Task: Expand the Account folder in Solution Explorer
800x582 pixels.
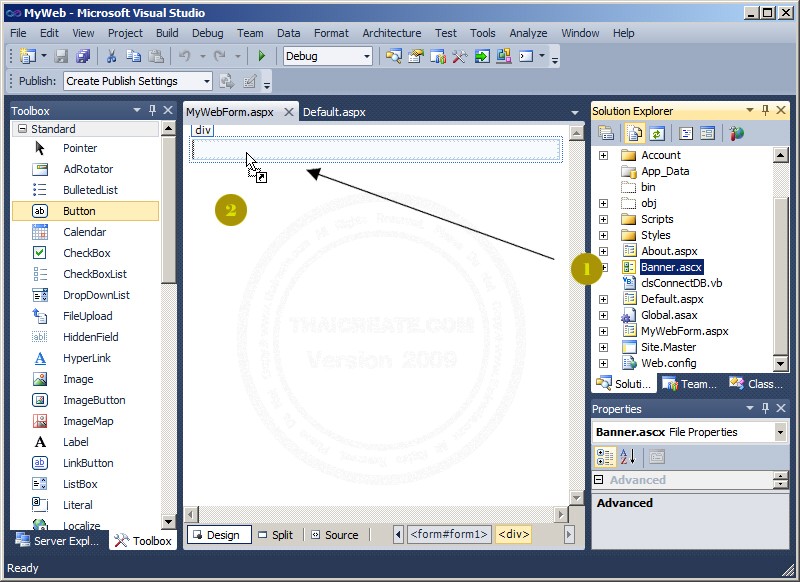Action: pyautogui.click(x=603, y=155)
